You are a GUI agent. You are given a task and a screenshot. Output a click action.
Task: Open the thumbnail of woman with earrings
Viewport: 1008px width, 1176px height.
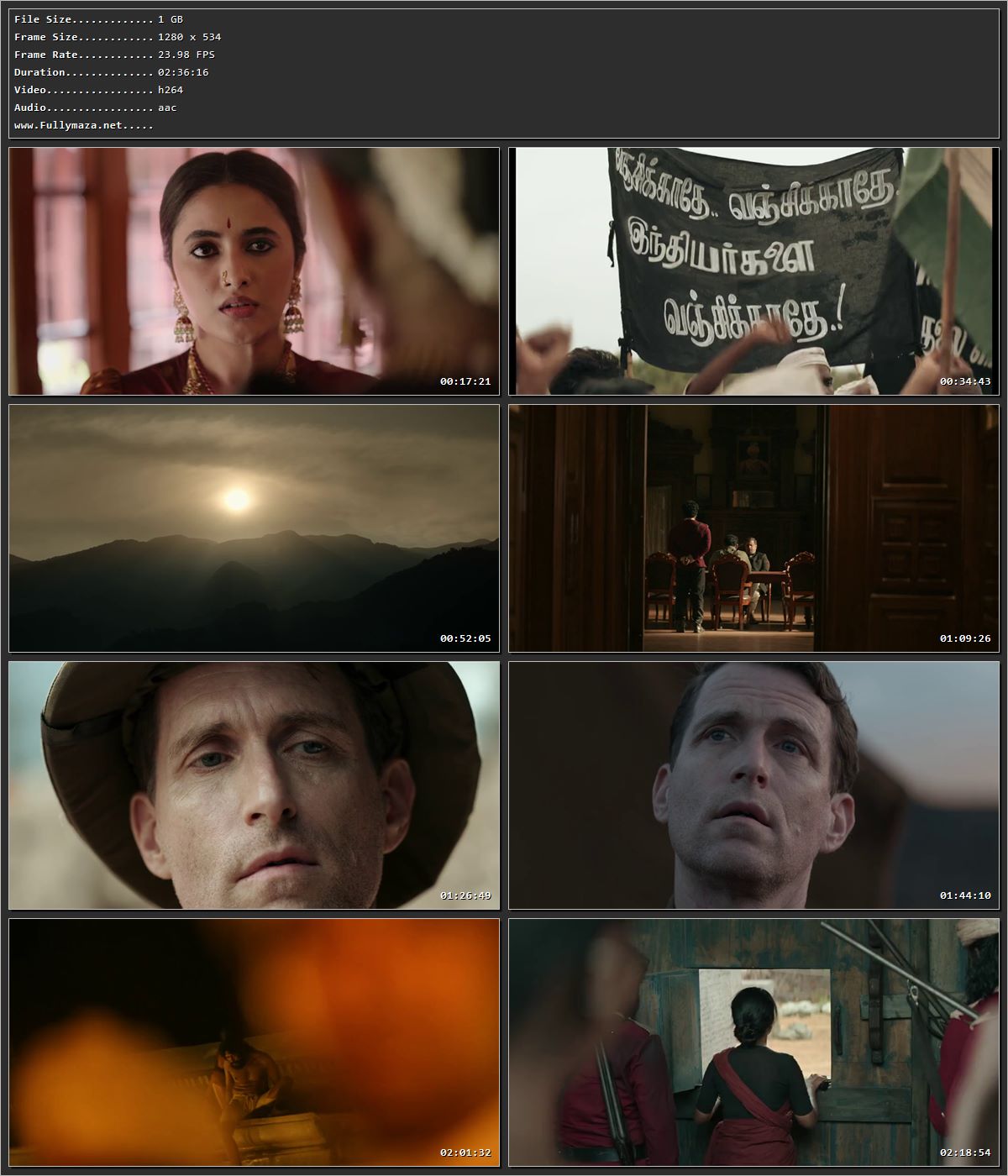(254, 271)
